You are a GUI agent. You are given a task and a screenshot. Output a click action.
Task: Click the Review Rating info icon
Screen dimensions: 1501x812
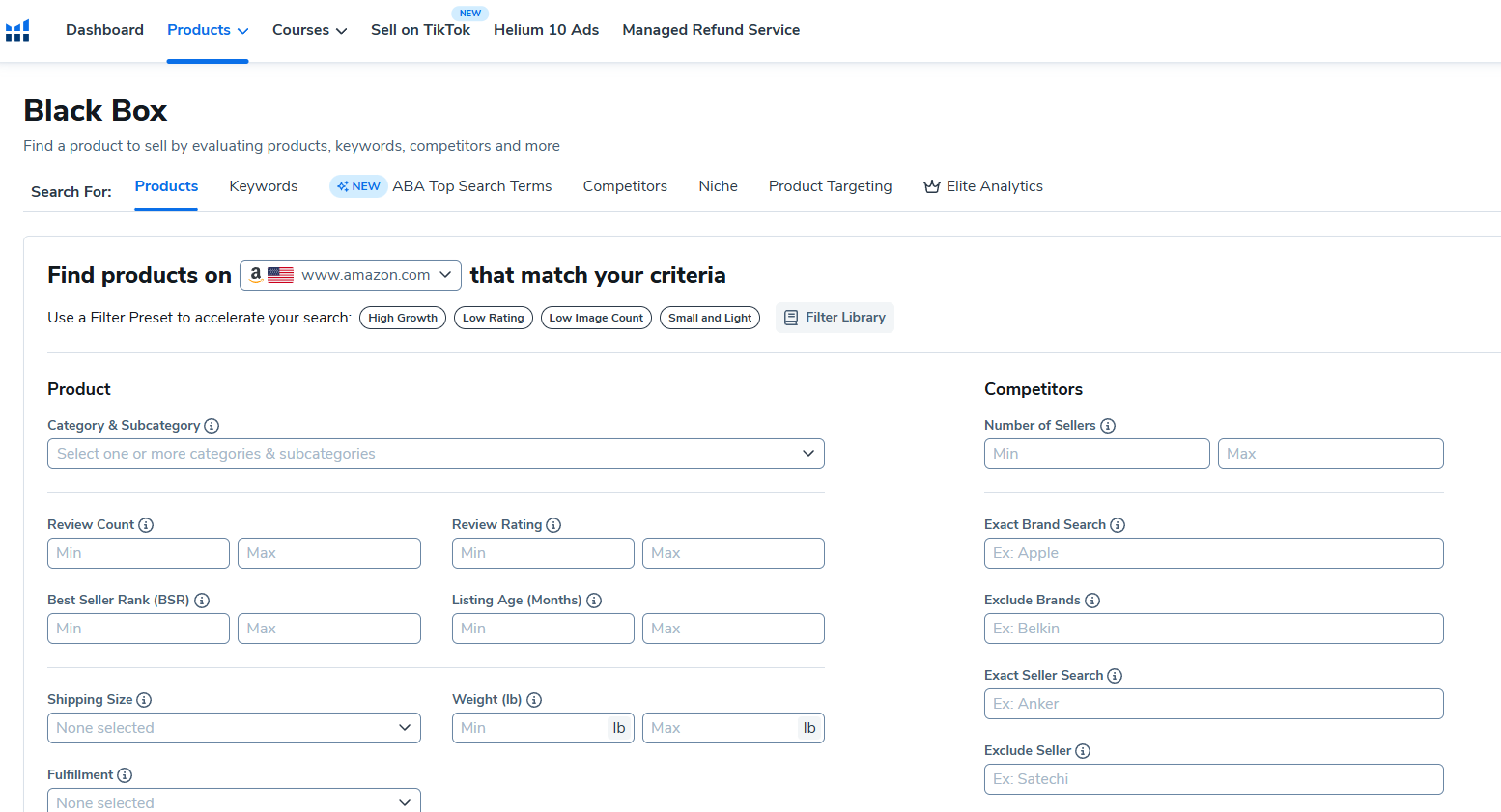point(553,525)
